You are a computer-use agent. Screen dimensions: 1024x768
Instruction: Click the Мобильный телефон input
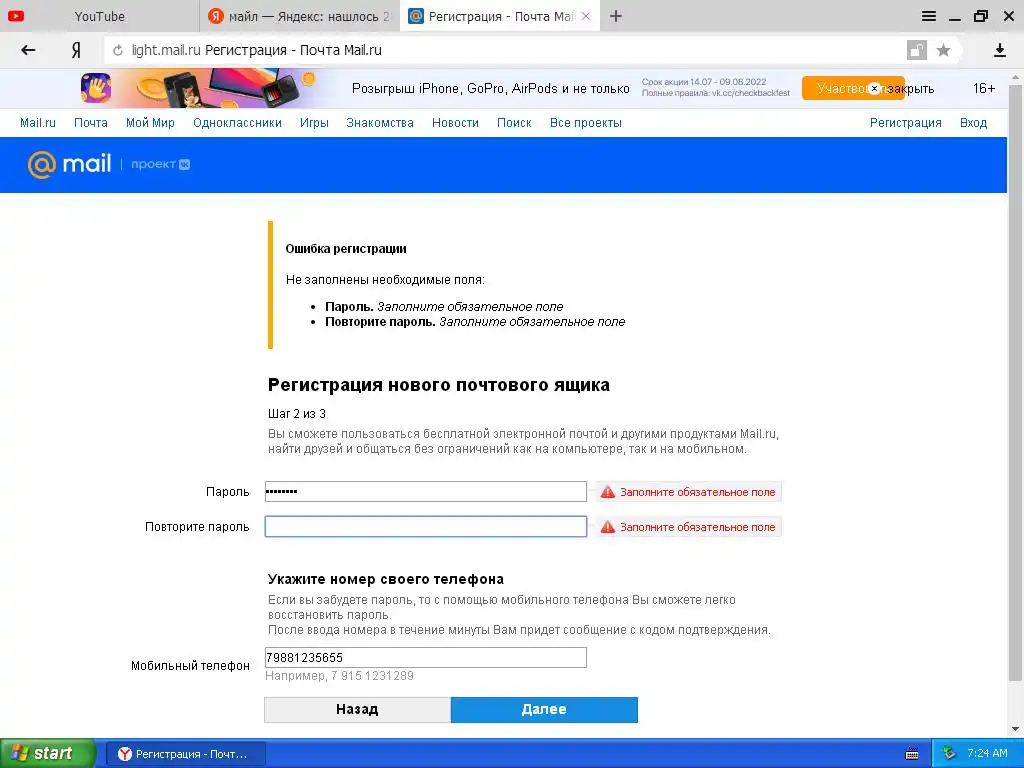[x=426, y=658]
